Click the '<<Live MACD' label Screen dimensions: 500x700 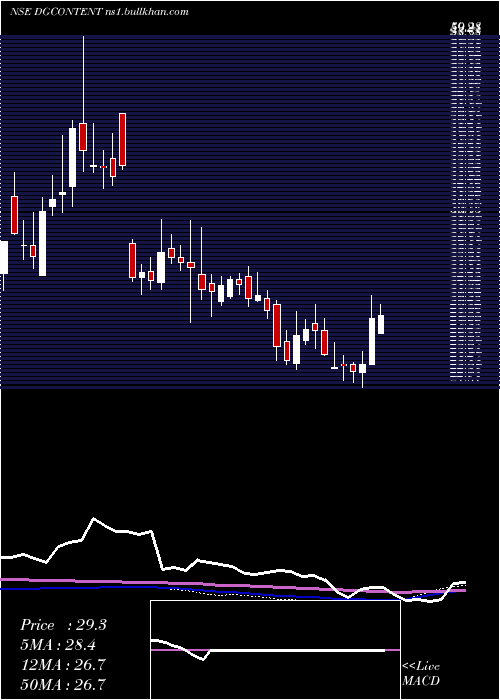pos(421,673)
